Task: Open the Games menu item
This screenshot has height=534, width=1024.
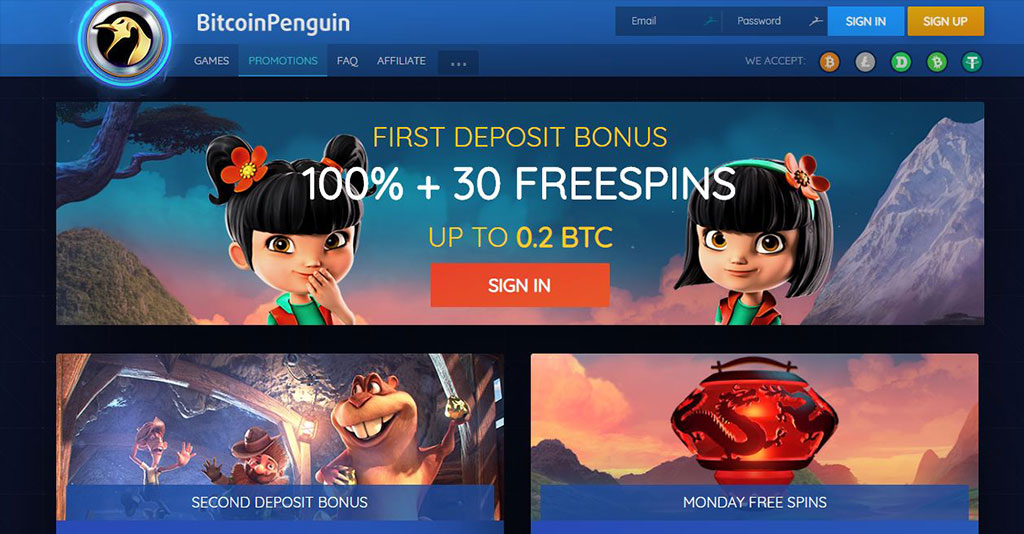Action: click(x=212, y=61)
